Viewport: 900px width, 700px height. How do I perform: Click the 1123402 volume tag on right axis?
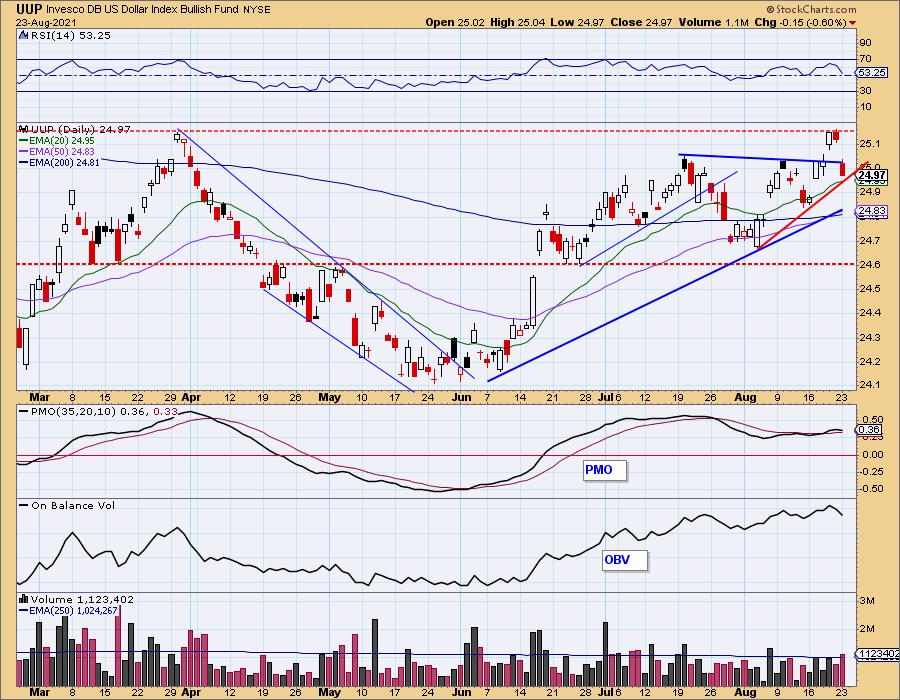pyautogui.click(x=878, y=654)
